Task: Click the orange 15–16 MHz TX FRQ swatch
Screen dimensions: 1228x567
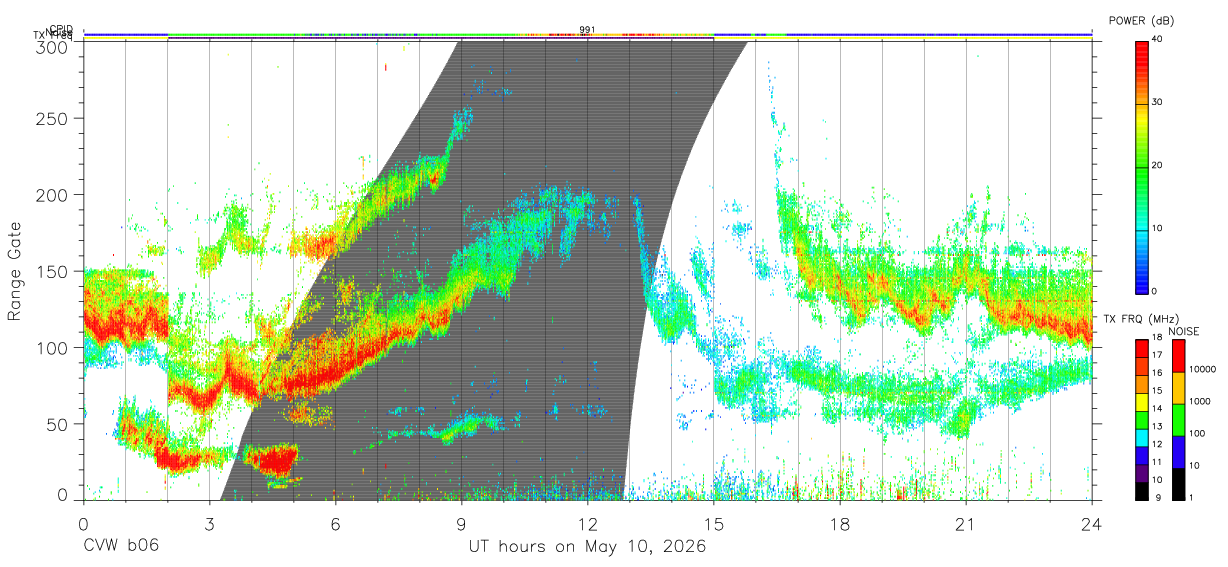Action: click(1141, 384)
